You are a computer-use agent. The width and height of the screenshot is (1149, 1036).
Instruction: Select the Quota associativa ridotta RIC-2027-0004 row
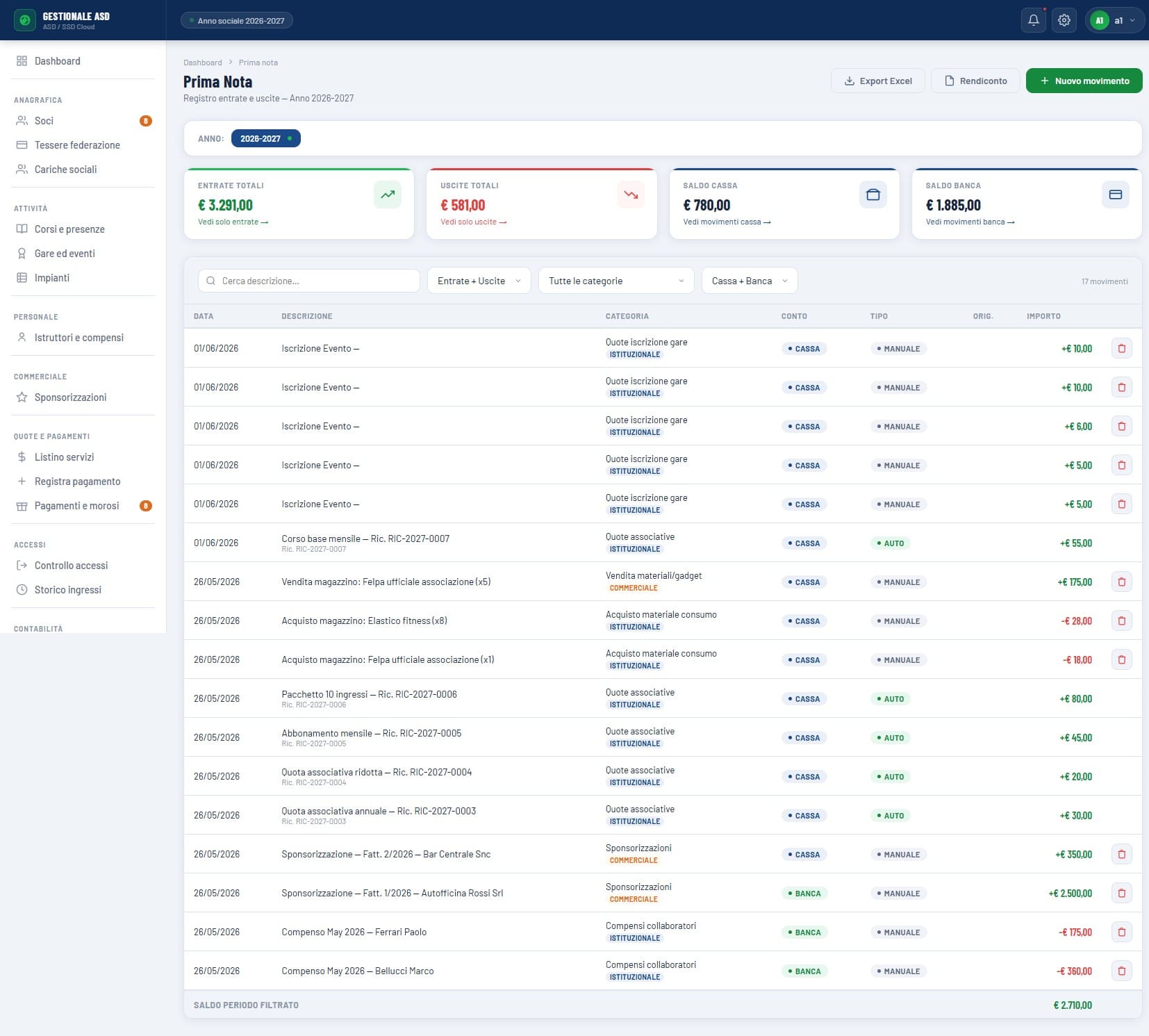[663, 776]
